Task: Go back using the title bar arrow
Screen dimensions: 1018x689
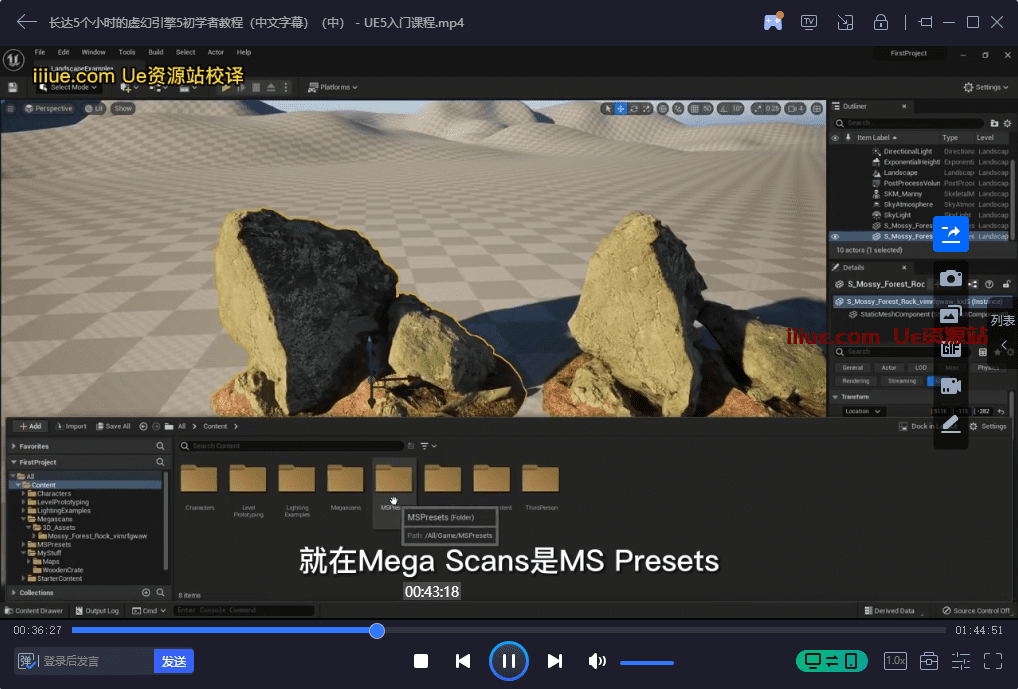Action: pos(27,22)
